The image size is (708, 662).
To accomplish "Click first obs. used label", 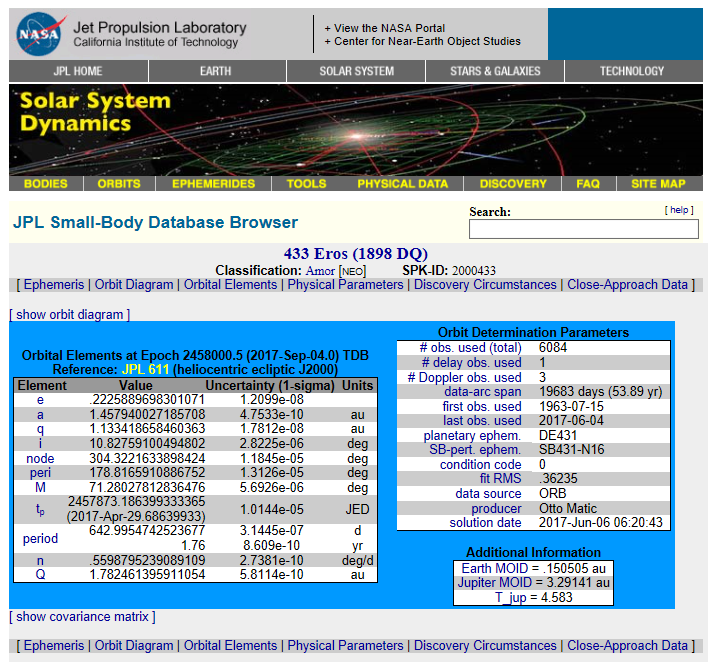I will (482, 406).
